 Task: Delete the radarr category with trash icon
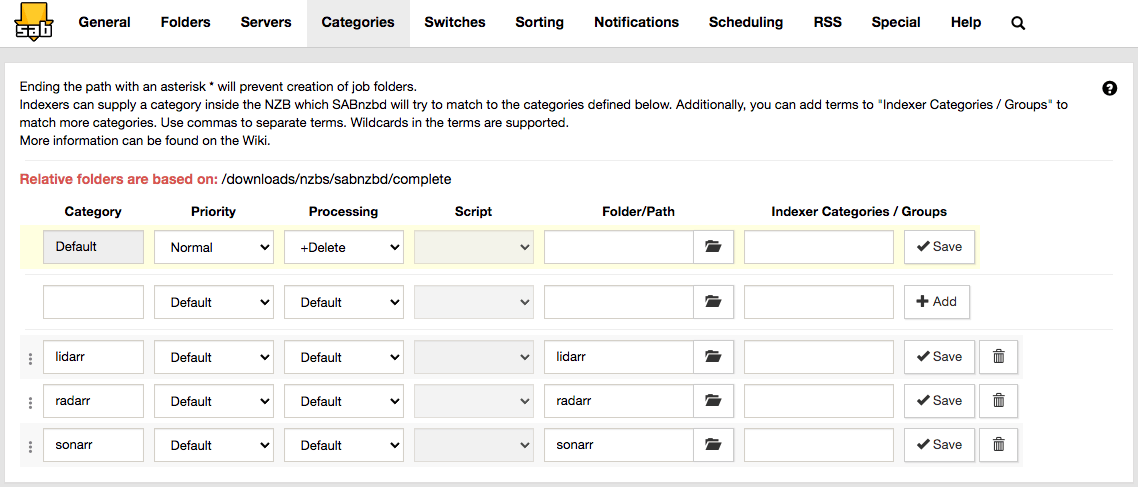pos(998,401)
